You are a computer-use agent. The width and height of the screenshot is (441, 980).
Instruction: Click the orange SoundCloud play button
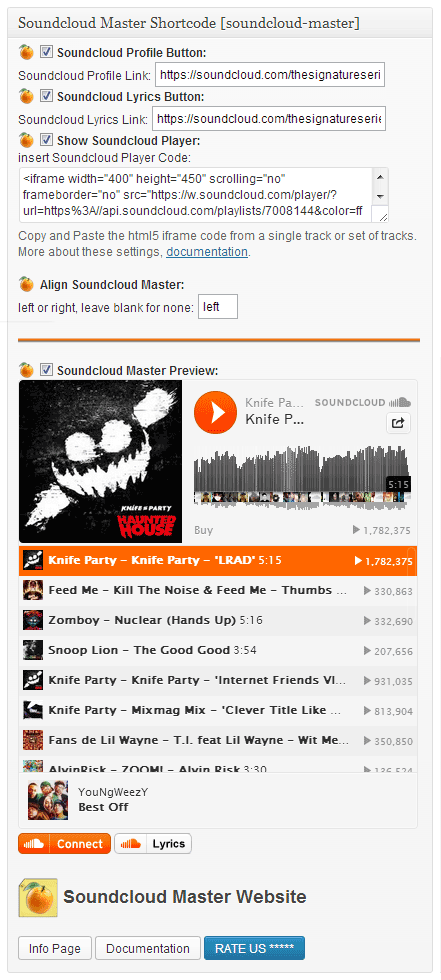tap(216, 412)
